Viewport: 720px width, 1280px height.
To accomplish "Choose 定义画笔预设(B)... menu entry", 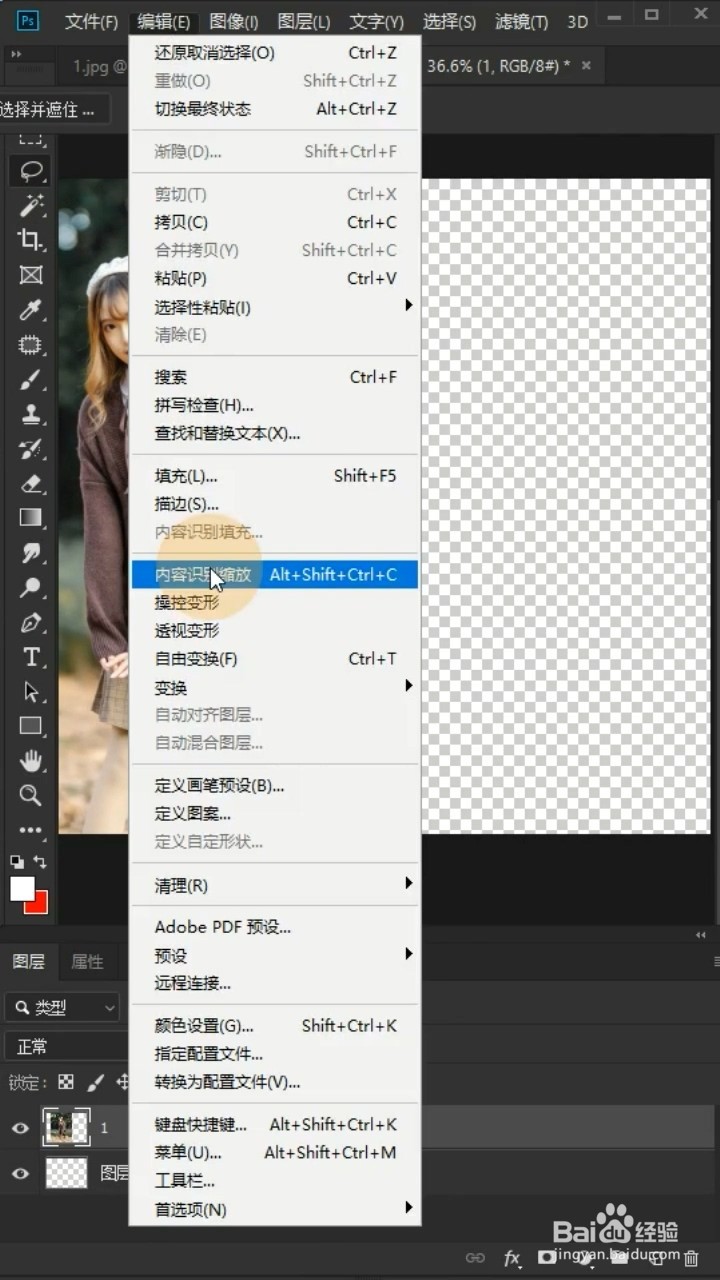I will tap(275, 785).
